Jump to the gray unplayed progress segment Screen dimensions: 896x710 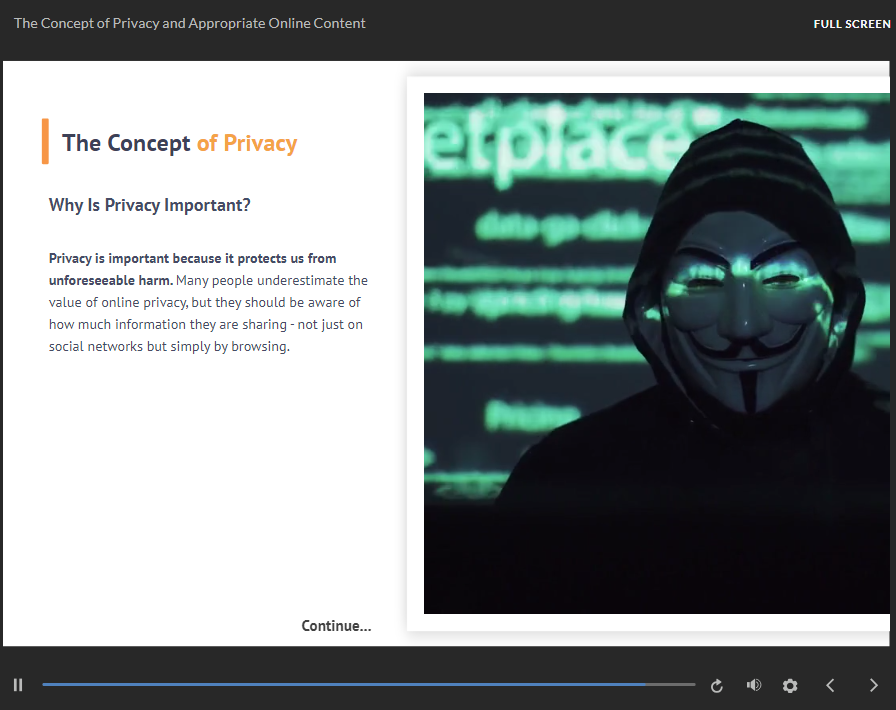[671, 684]
